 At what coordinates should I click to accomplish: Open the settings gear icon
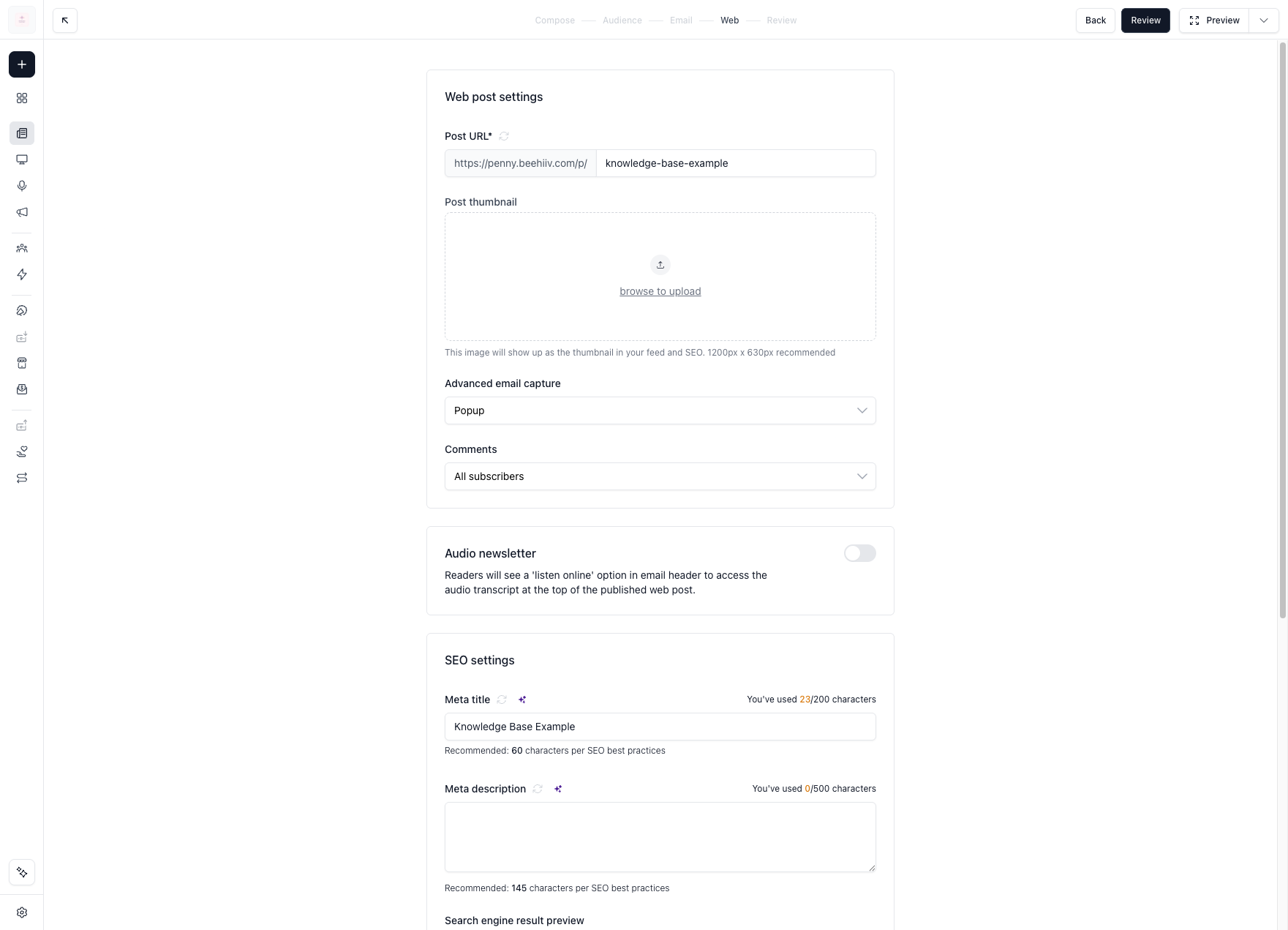pos(22,912)
